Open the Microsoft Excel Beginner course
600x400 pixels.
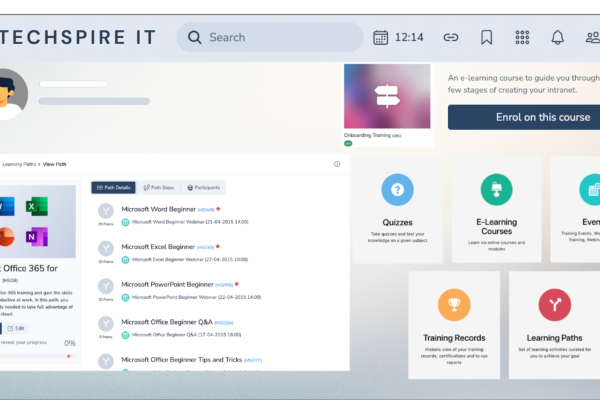[158, 246]
